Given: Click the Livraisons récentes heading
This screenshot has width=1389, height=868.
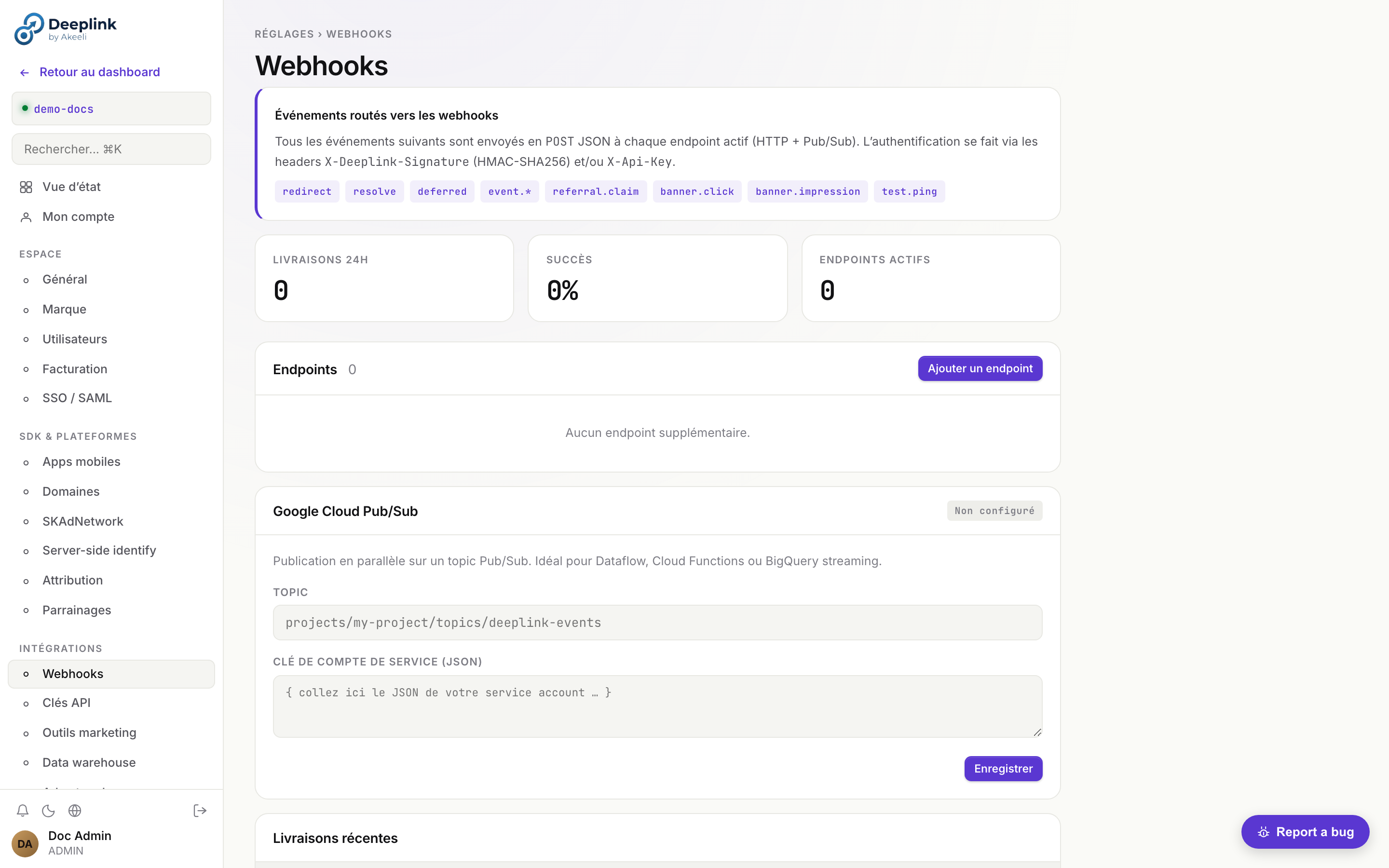Looking at the screenshot, I should click(x=335, y=839).
